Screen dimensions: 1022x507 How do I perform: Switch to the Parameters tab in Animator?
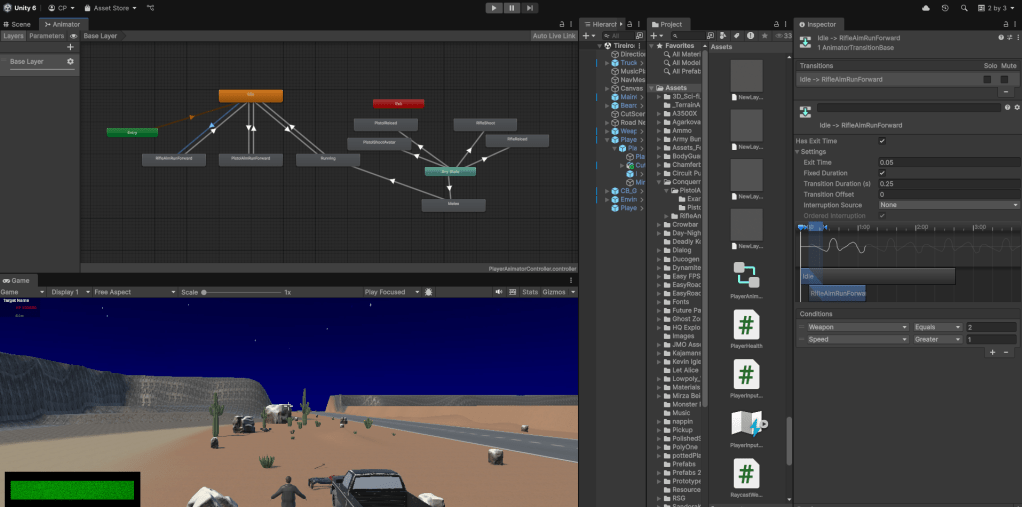(x=46, y=36)
